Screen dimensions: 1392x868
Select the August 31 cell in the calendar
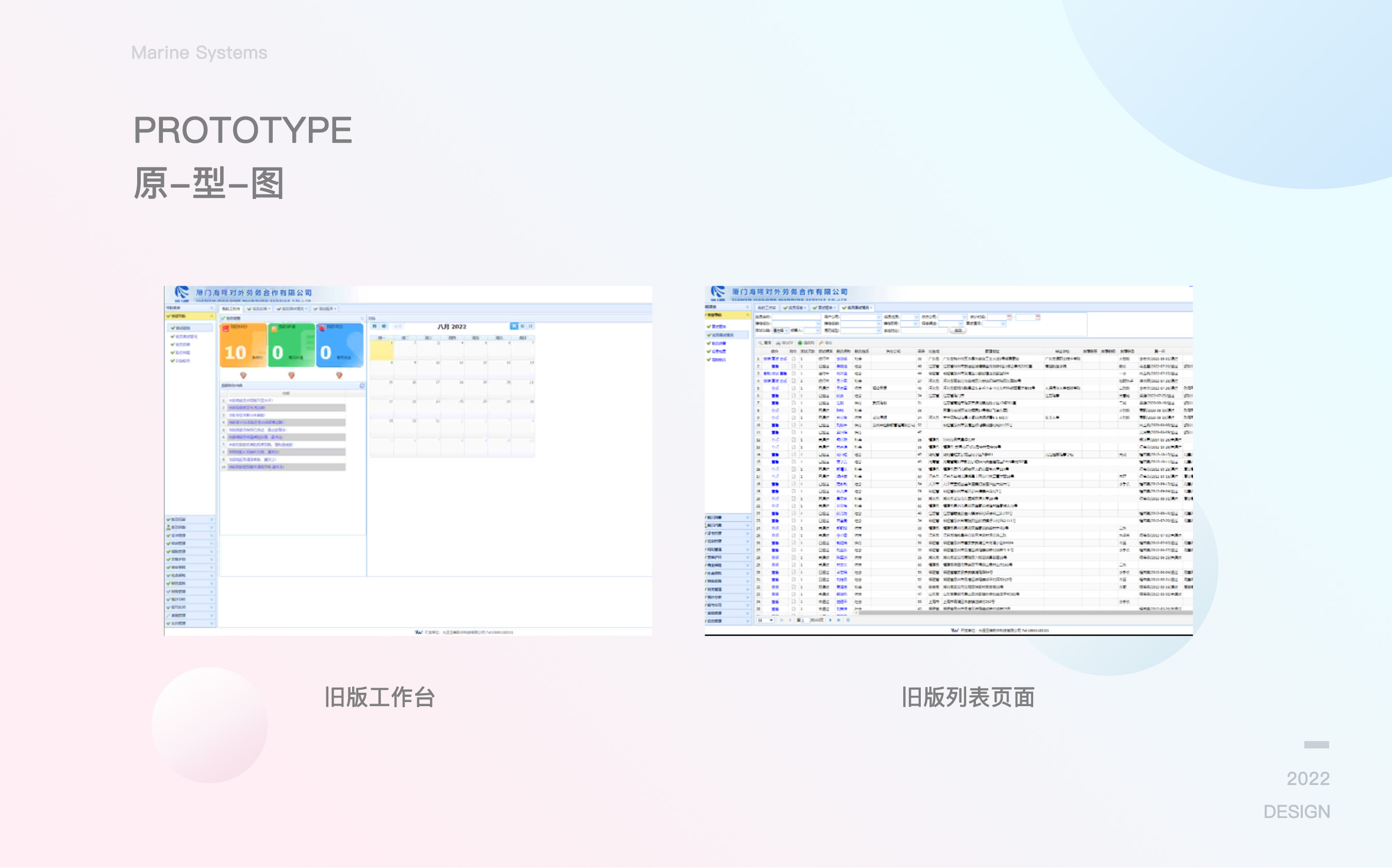(429, 429)
